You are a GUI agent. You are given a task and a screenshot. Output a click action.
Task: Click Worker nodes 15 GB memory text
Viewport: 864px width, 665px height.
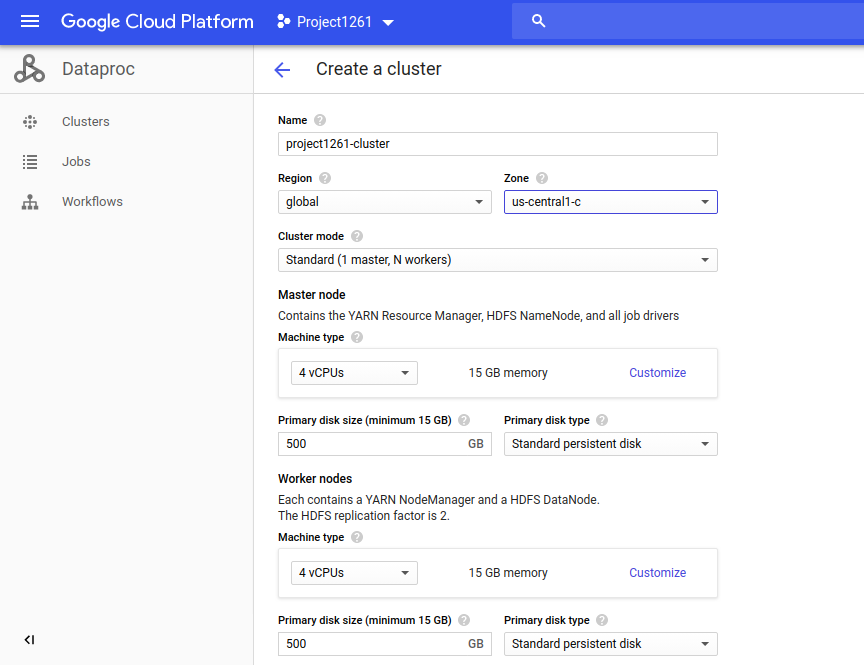click(508, 573)
